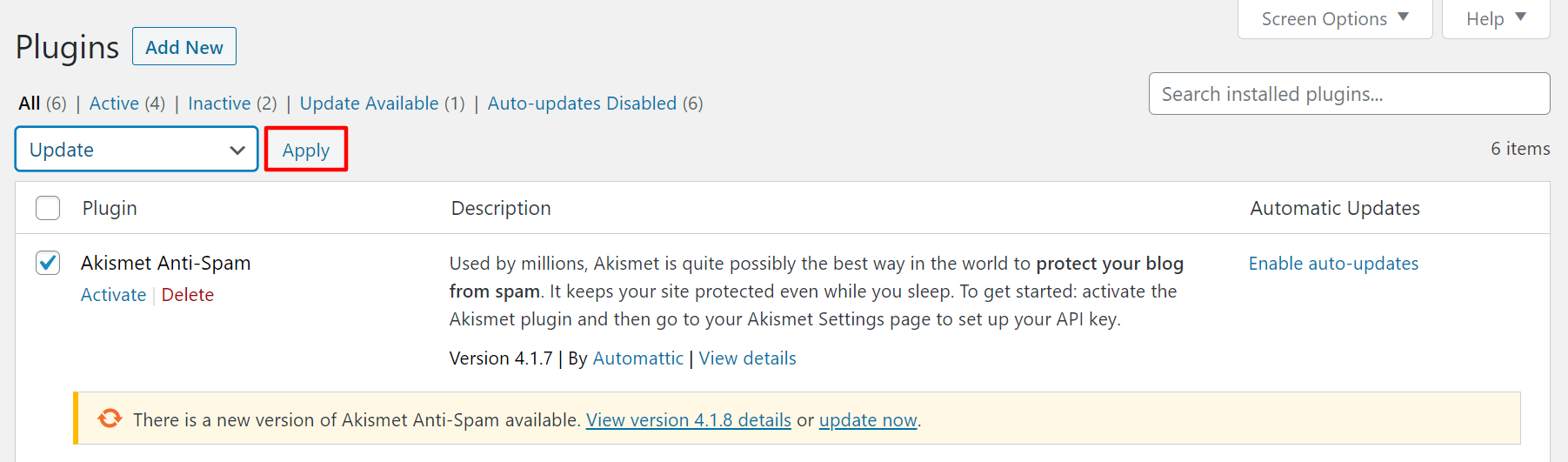Show Update Available plugins
Image resolution: width=1568 pixels, height=462 pixels.
(369, 104)
